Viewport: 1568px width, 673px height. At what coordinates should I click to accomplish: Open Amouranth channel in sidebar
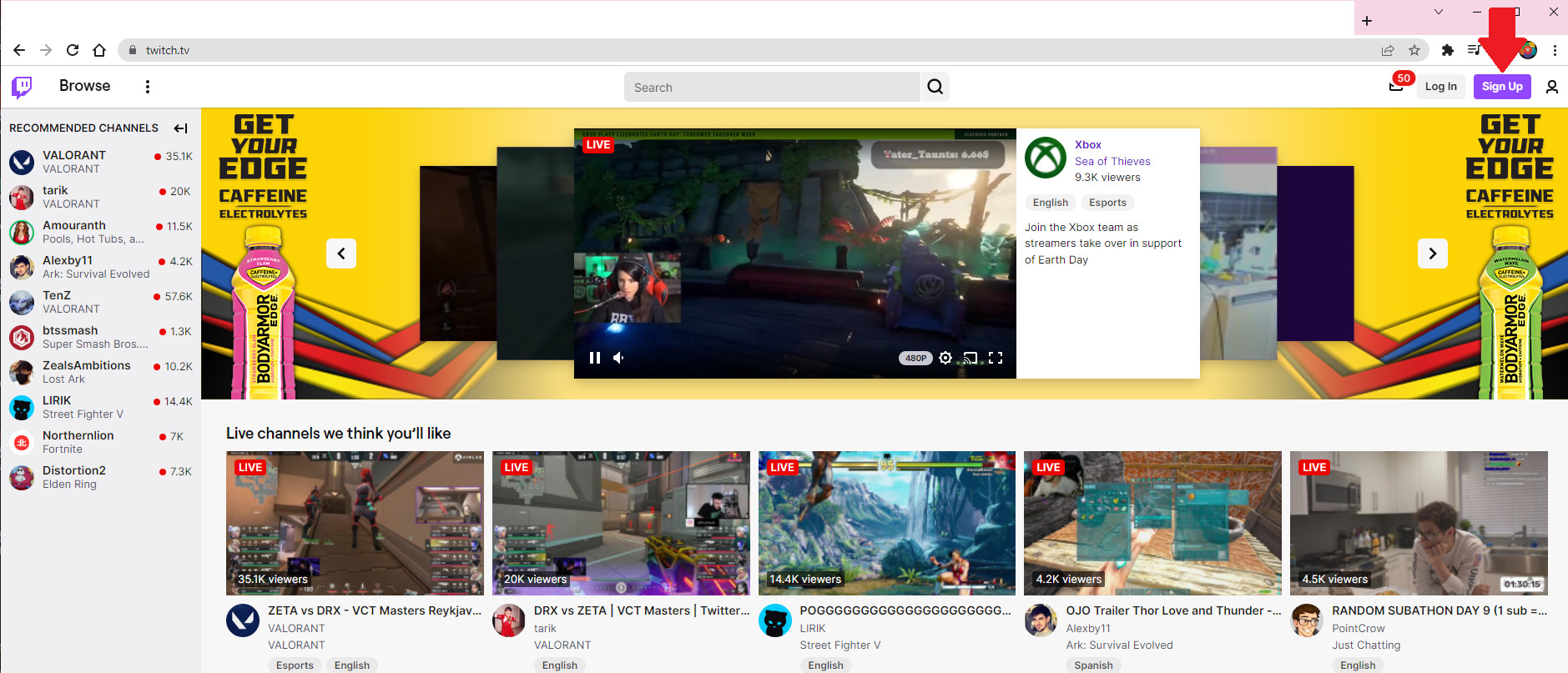[x=100, y=232]
